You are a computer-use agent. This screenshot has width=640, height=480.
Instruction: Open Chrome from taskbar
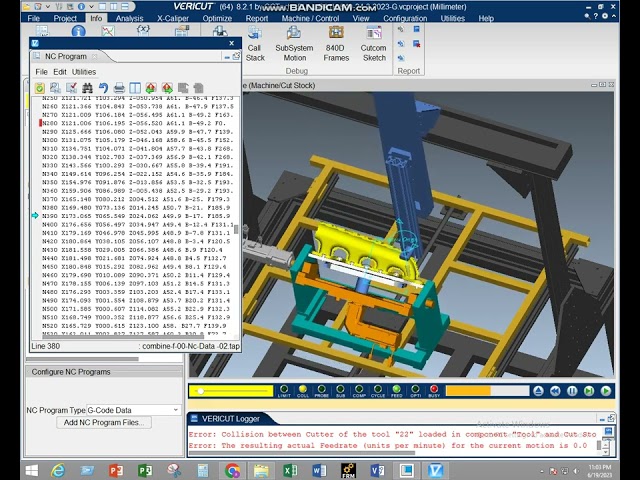[232, 471]
